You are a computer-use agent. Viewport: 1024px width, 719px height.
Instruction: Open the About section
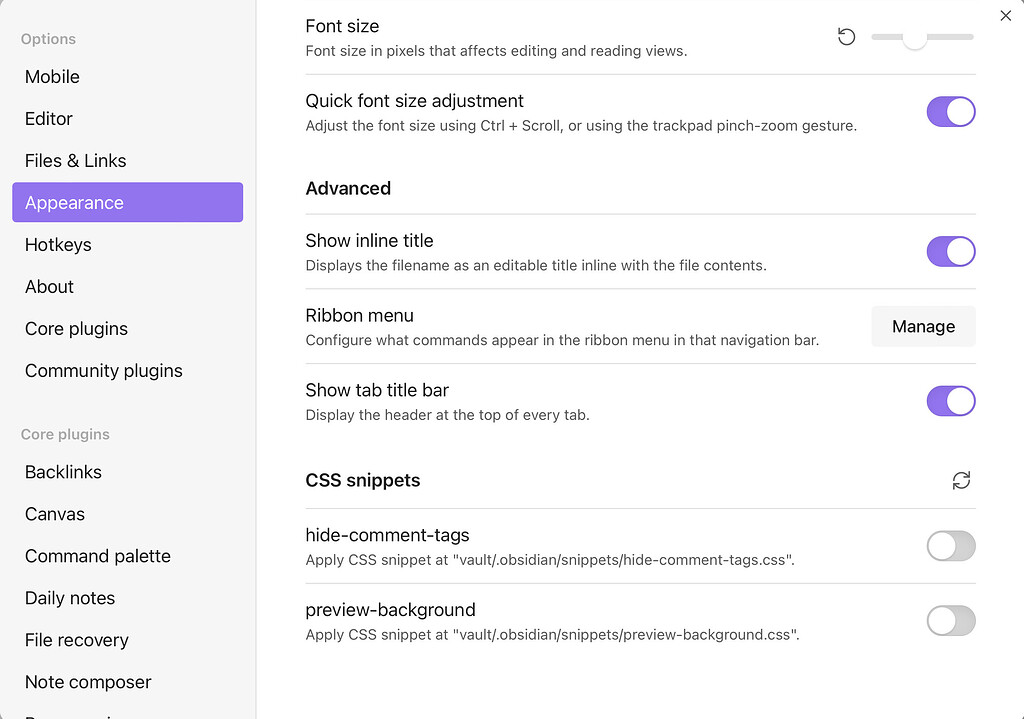pyautogui.click(x=50, y=287)
